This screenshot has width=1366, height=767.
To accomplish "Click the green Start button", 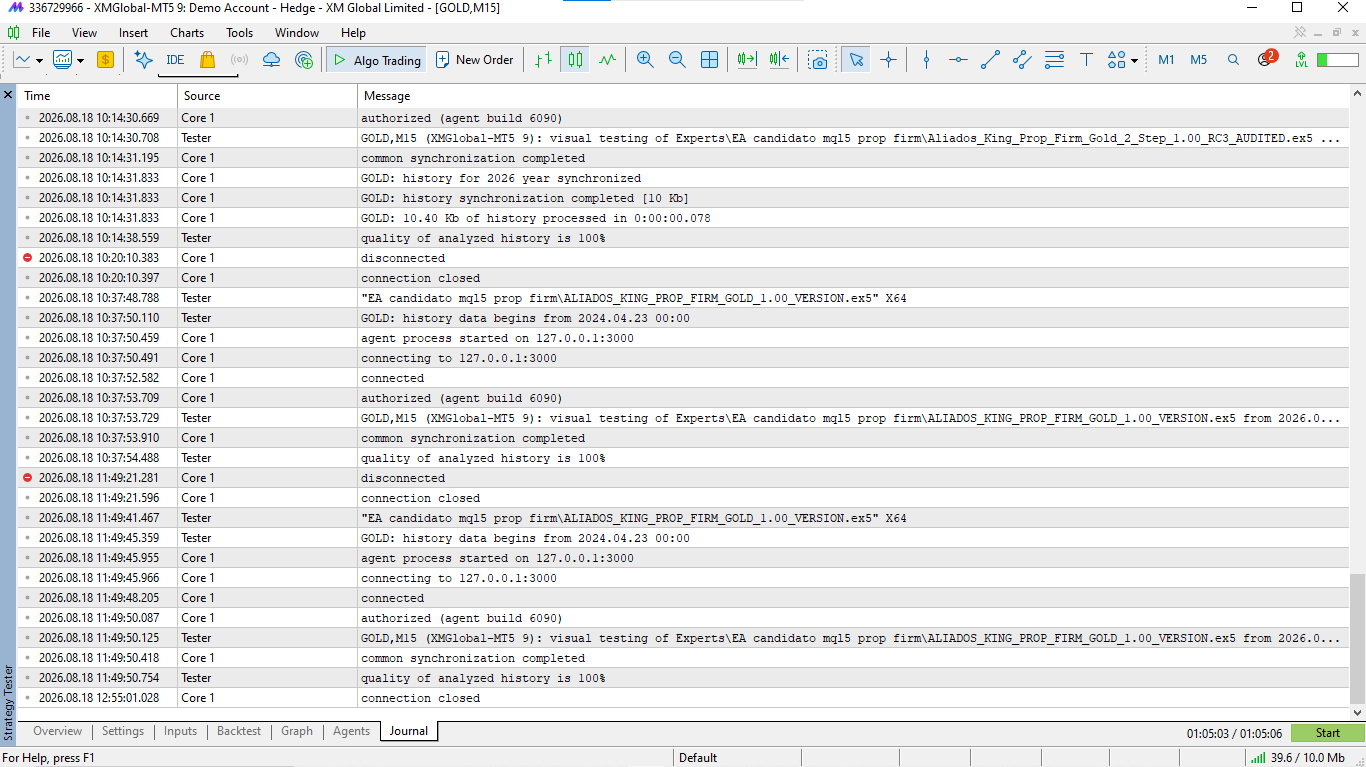I will (x=1328, y=733).
